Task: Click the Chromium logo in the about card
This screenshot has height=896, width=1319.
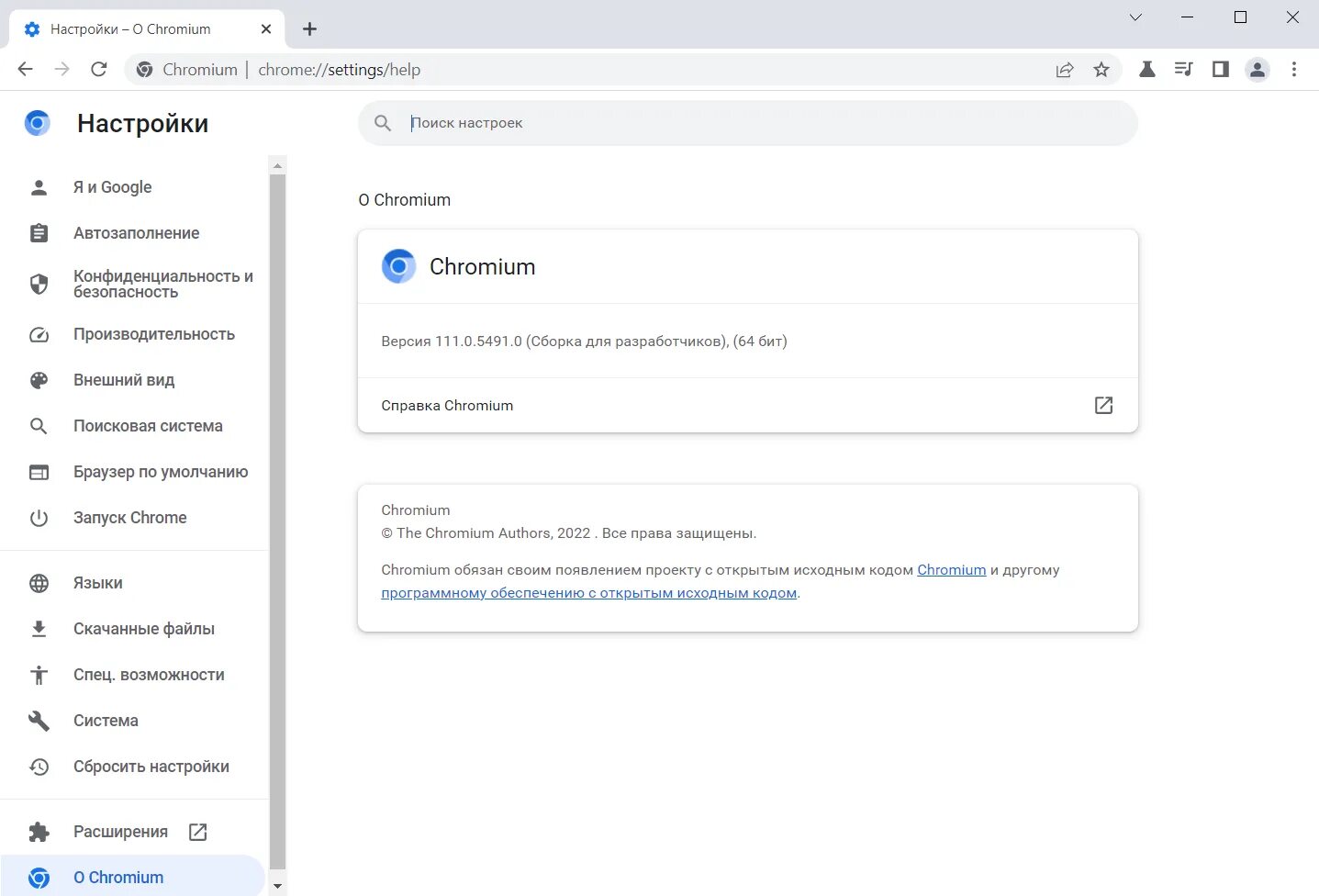Action: [398, 266]
